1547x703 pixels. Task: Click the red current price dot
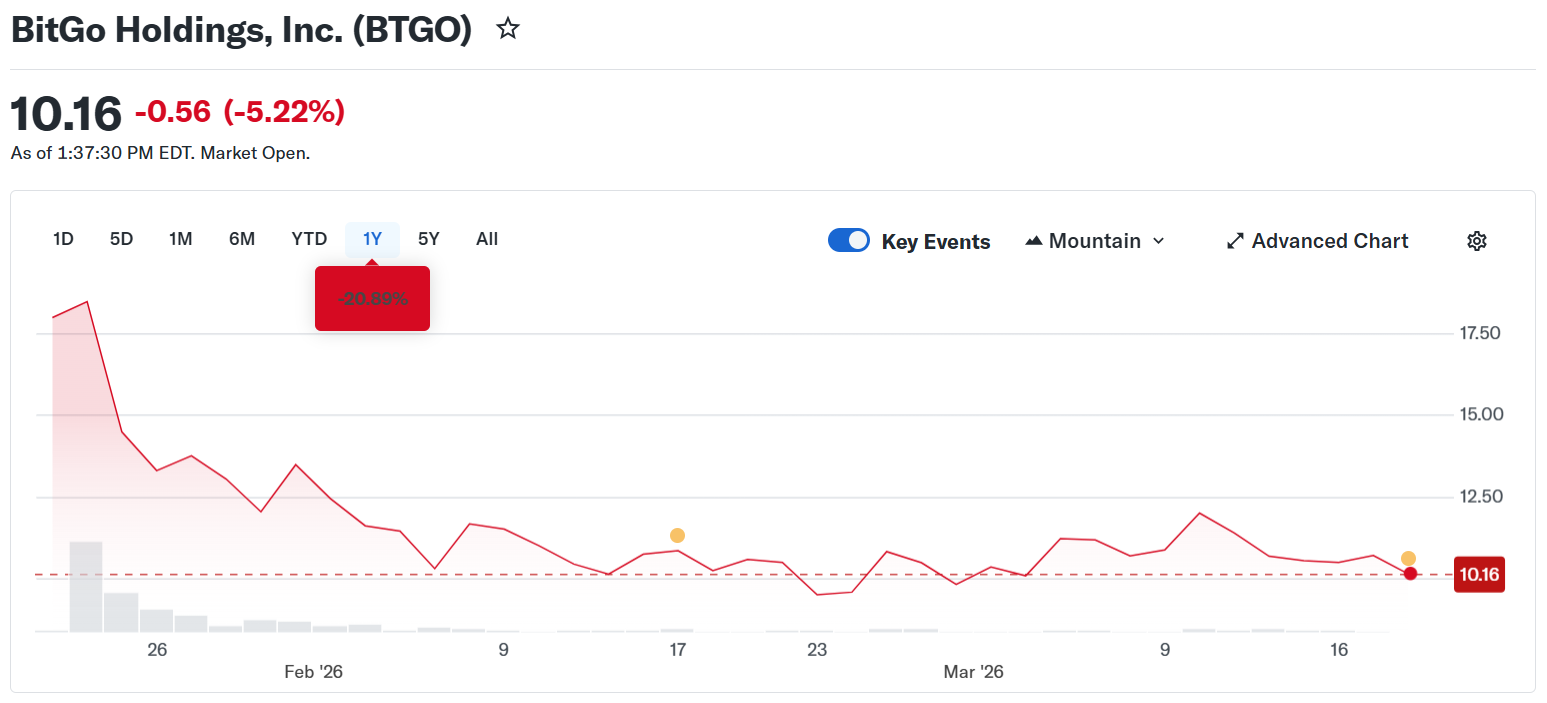(x=1410, y=574)
